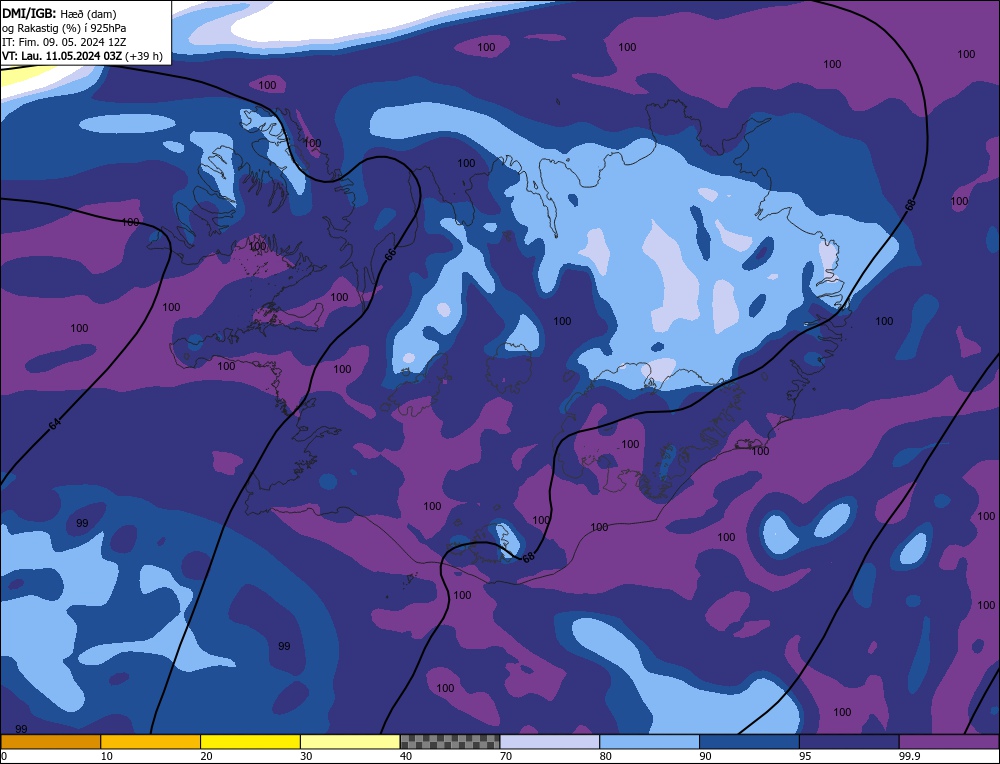The height and width of the screenshot is (764, 1000).
Task: Click the legend tick value '99.9'
Action: coord(908,756)
